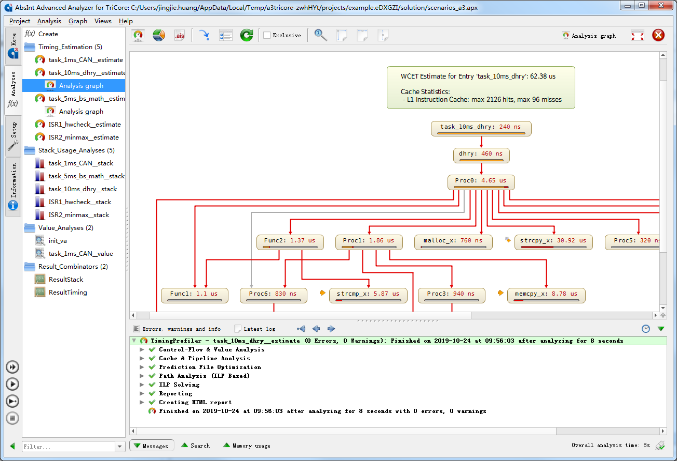
Task: Toggle the Exclusive checkbox
Action: pyautogui.click(x=267, y=35)
